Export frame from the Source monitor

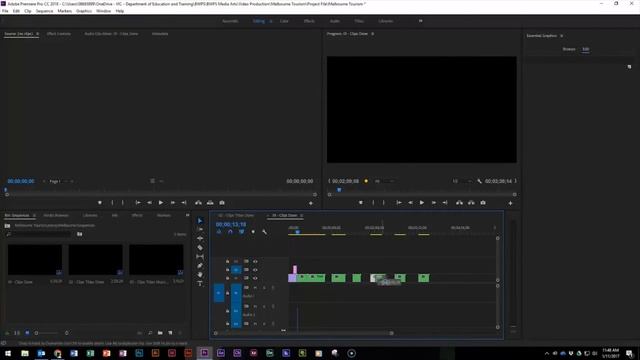click(222, 202)
